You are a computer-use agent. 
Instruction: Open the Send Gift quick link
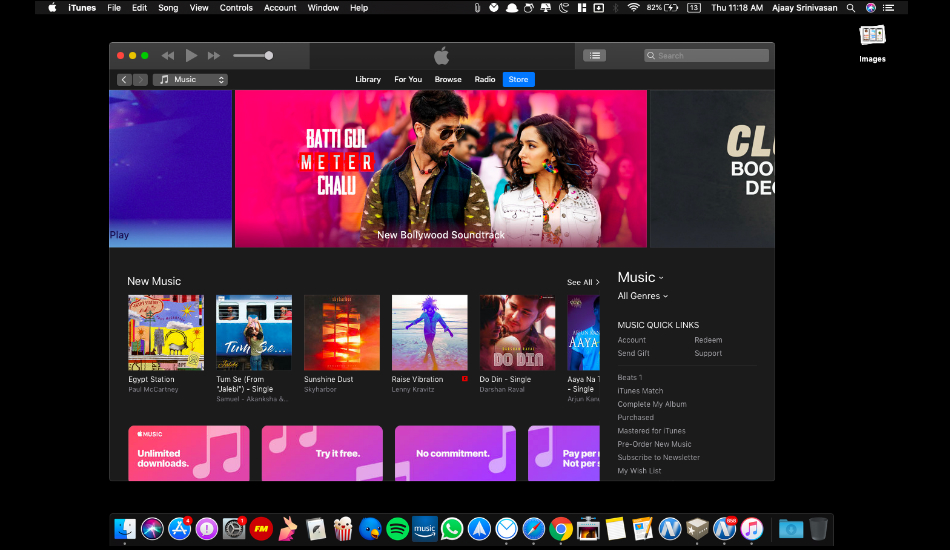(633, 354)
